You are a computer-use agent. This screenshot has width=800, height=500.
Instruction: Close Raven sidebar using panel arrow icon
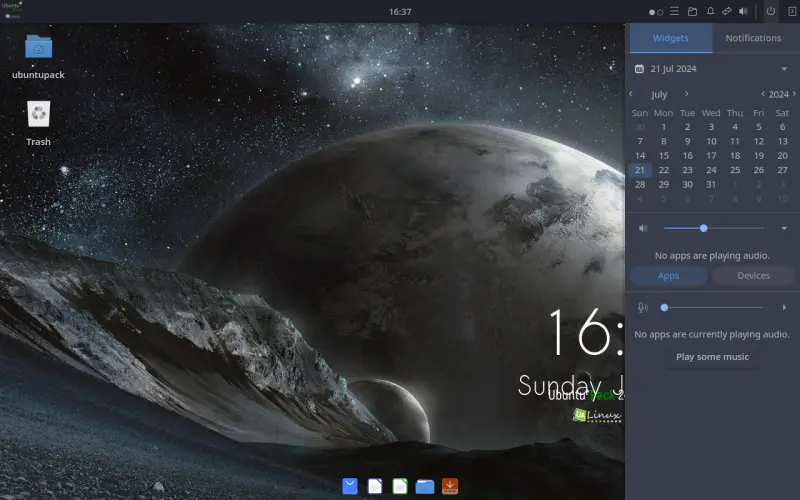(x=792, y=11)
